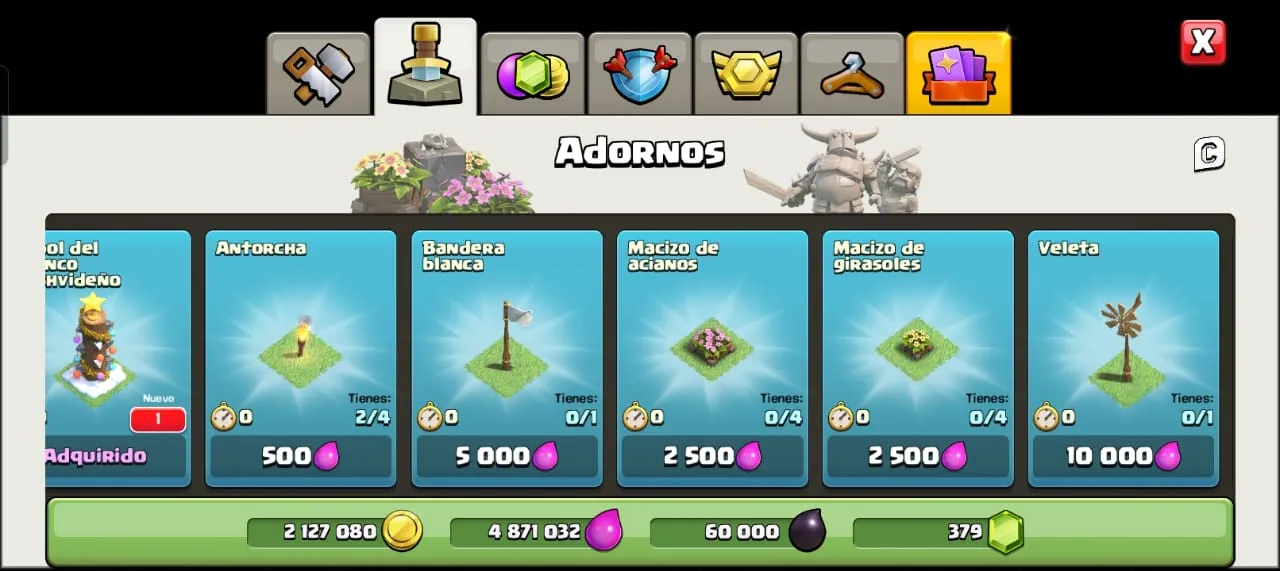The width and height of the screenshot is (1280, 571).
Task: Buy the Antorcha for 500 elixir
Action: coord(301,456)
